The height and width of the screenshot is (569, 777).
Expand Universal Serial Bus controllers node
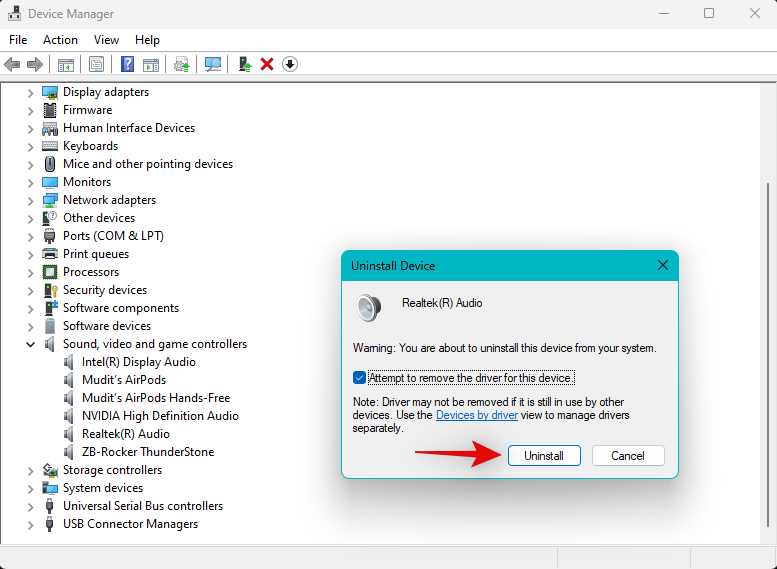coord(30,507)
